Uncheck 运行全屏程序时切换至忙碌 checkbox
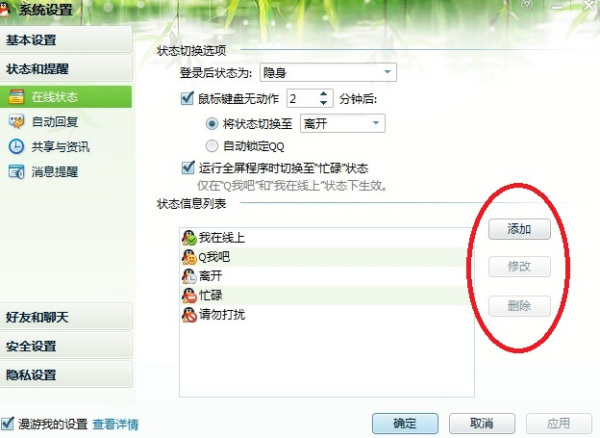Image resolution: width=600 pixels, height=438 pixels. click(188, 168)
